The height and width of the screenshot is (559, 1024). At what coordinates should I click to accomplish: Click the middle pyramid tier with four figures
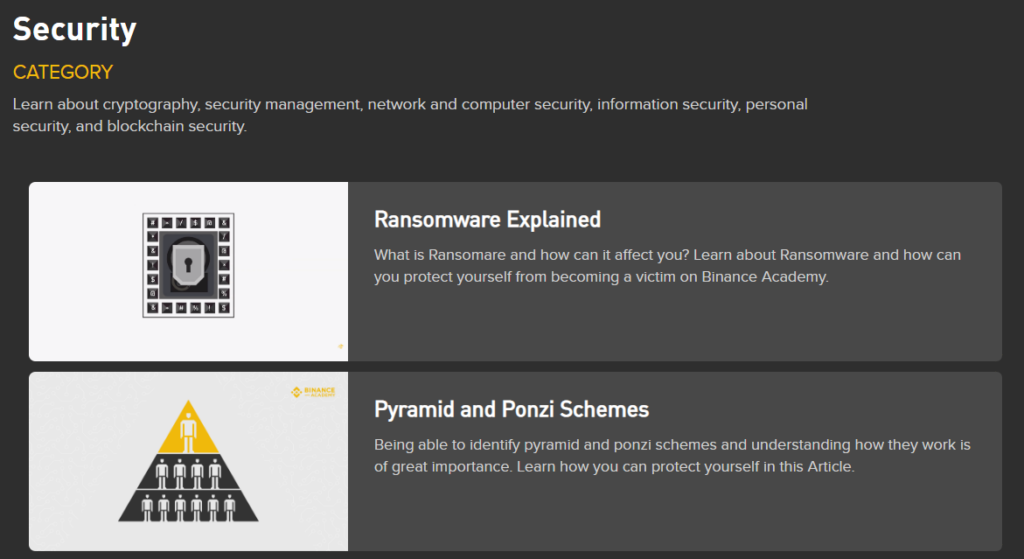point(188,473)
